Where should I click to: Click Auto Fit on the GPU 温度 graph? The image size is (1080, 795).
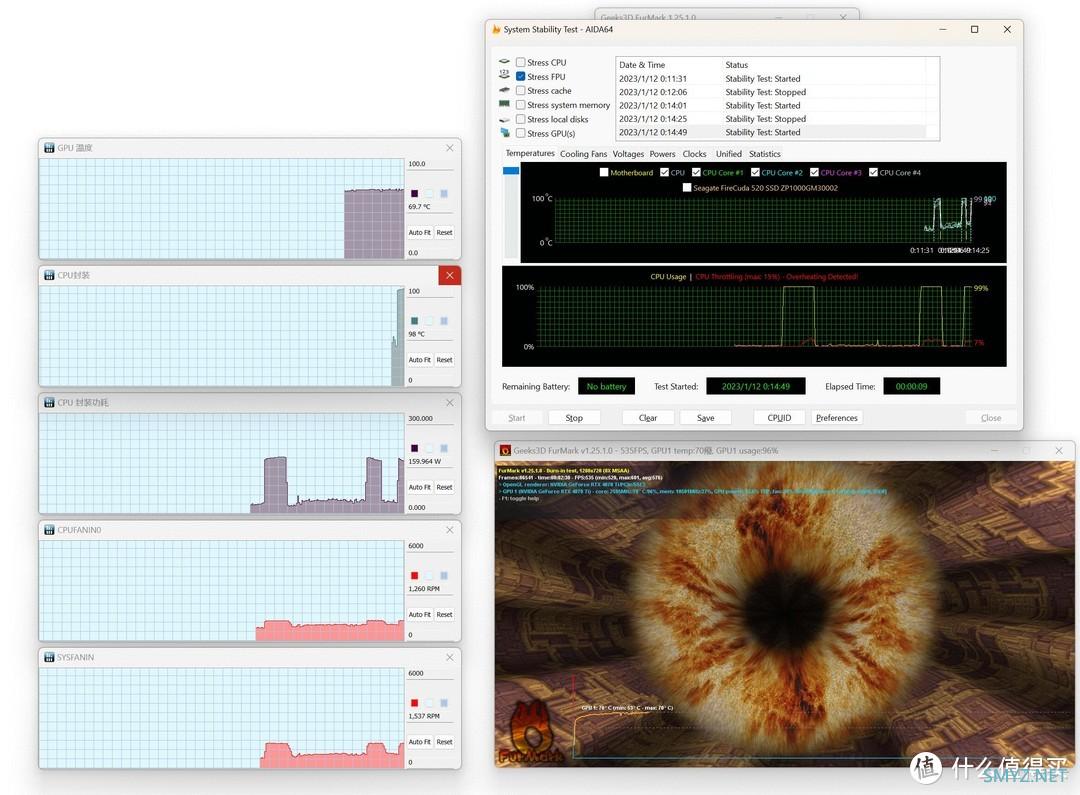(419, 232)
